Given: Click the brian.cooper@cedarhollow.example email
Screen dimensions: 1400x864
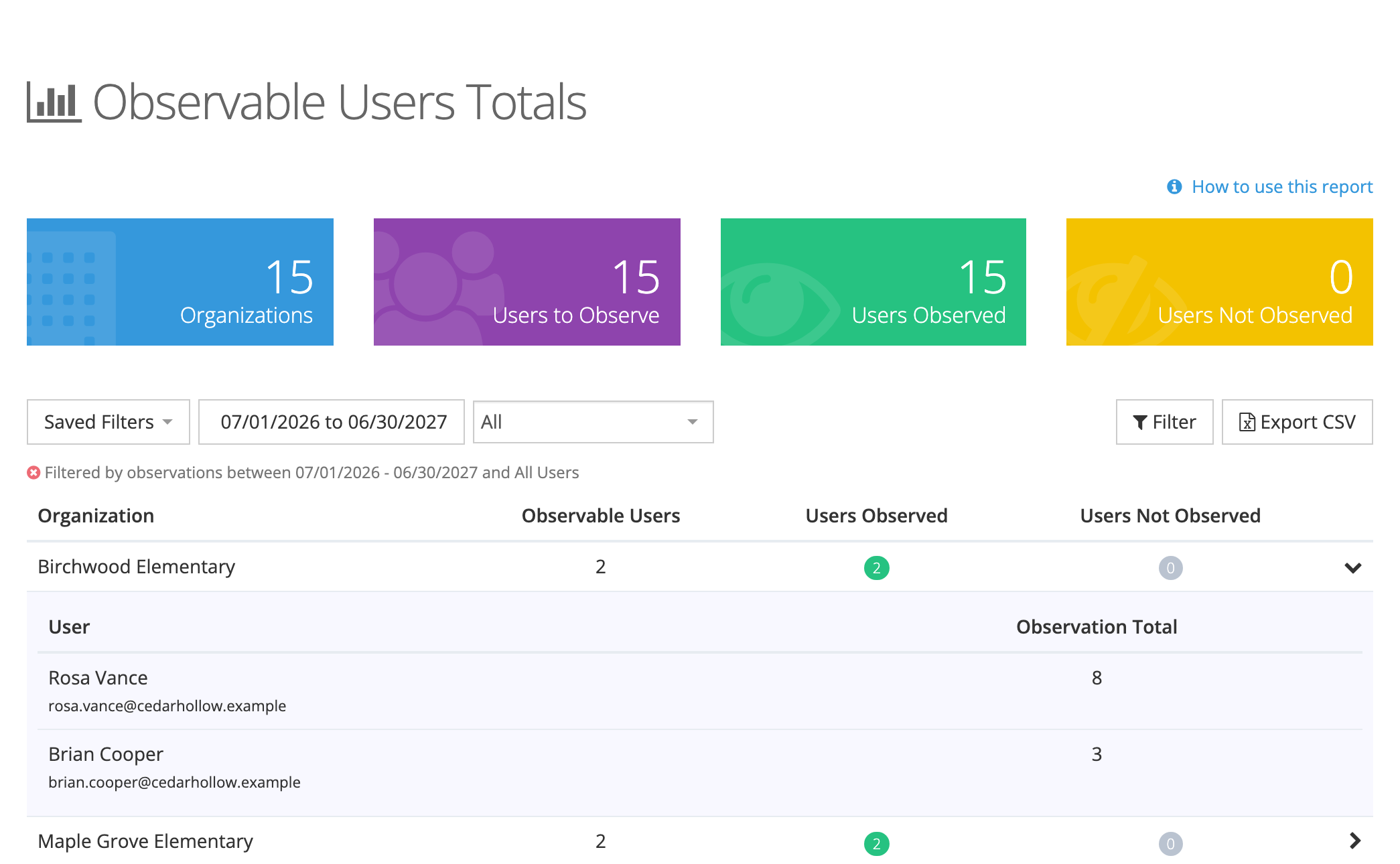Looking at the screenshot, I should [174, 782].
